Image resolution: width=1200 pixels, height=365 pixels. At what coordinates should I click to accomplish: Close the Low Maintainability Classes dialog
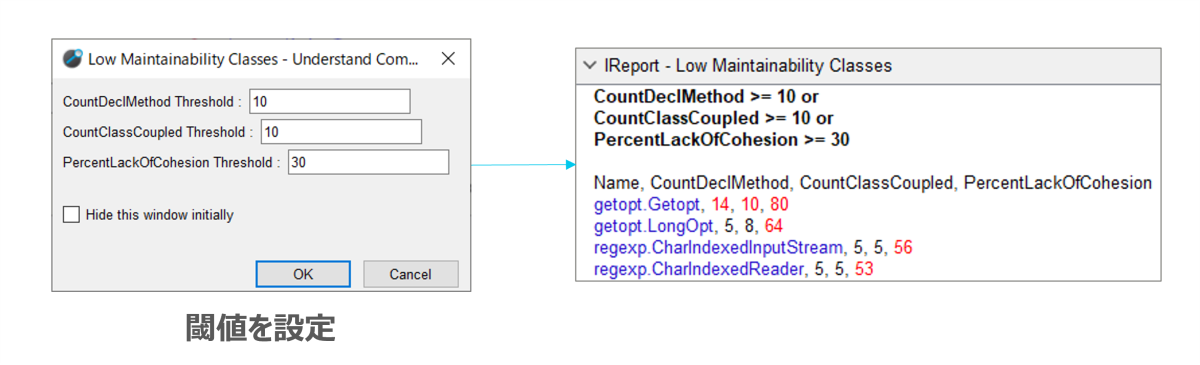tap(447, 58)
